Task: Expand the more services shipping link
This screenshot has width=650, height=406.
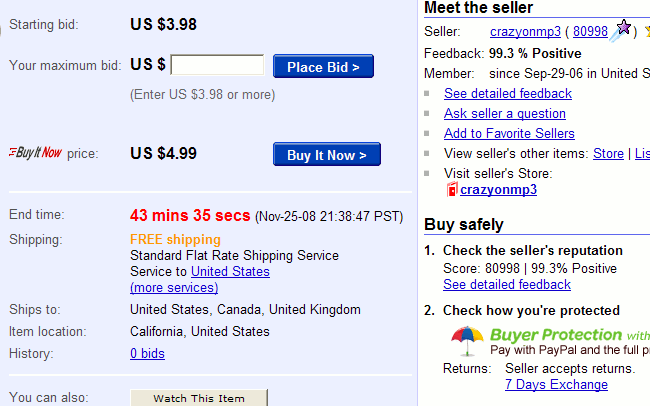Action: (174, 287)
